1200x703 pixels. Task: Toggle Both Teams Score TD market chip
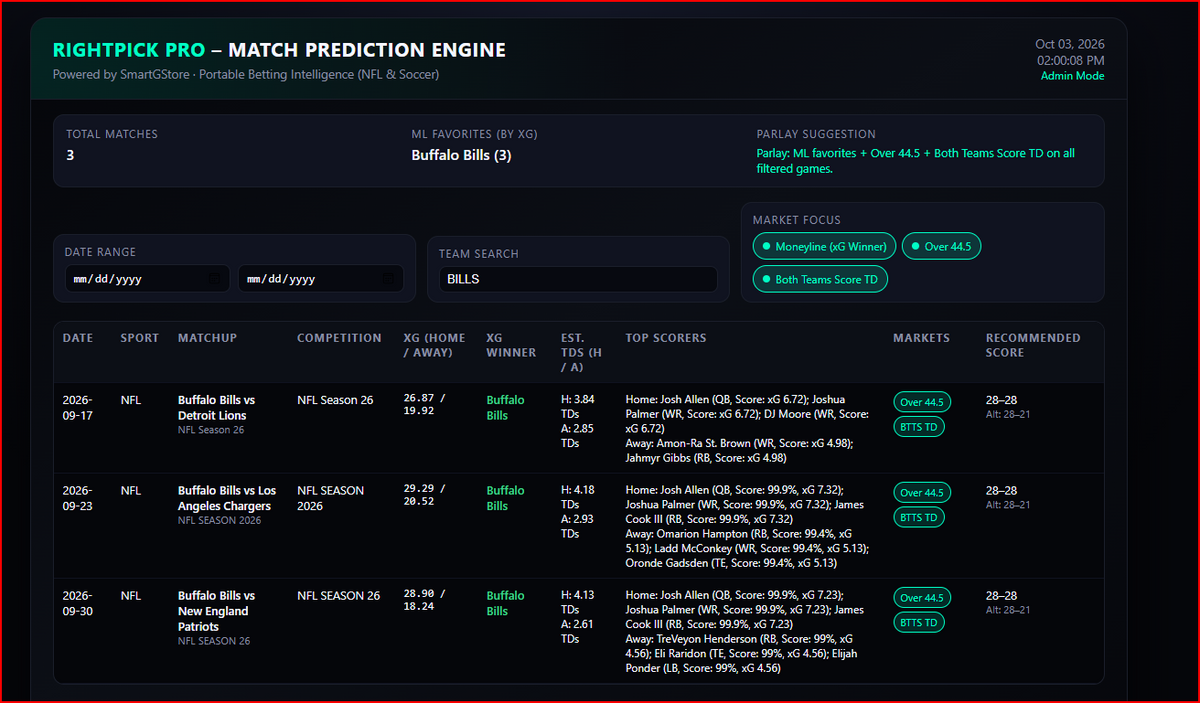[820, 279]
